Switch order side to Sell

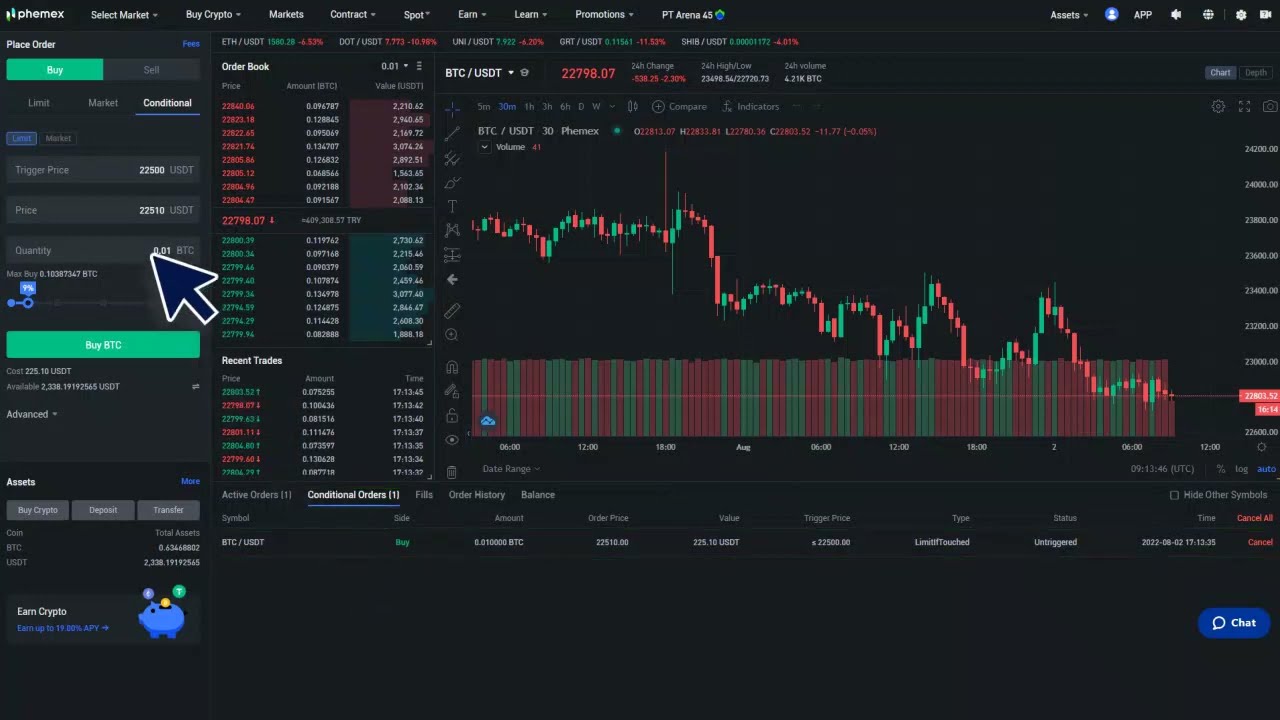coord(151,70)
